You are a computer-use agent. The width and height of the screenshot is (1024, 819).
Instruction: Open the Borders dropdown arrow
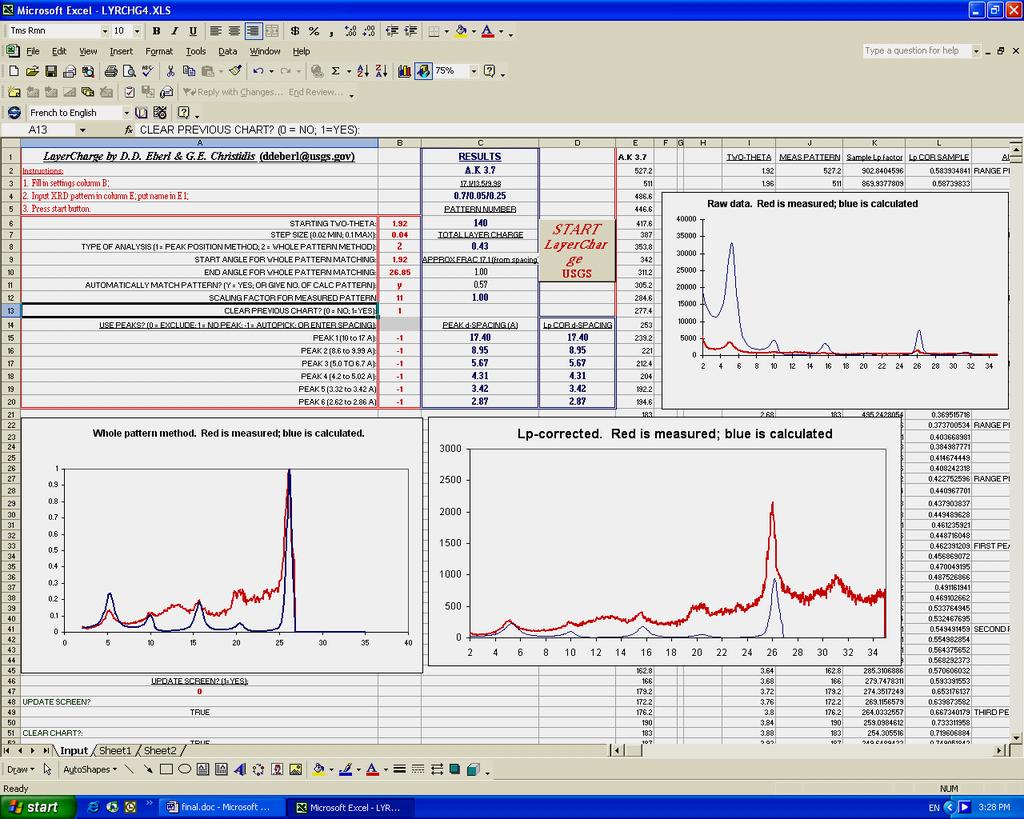pyautogui.click(x=447, y=31)
